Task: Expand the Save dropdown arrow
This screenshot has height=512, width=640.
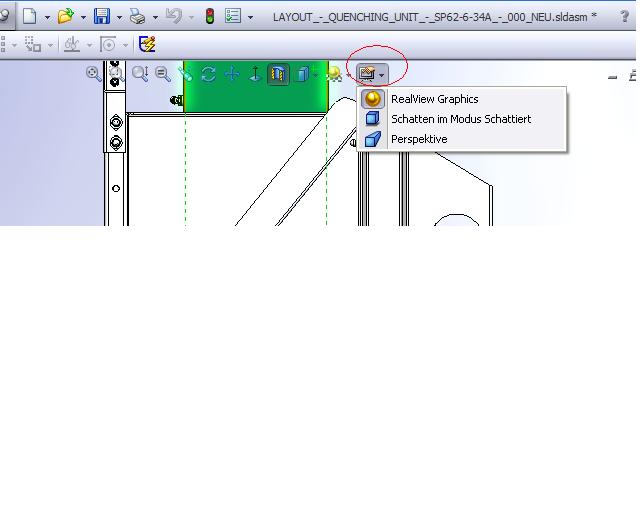Action: (x=119, y=18)
